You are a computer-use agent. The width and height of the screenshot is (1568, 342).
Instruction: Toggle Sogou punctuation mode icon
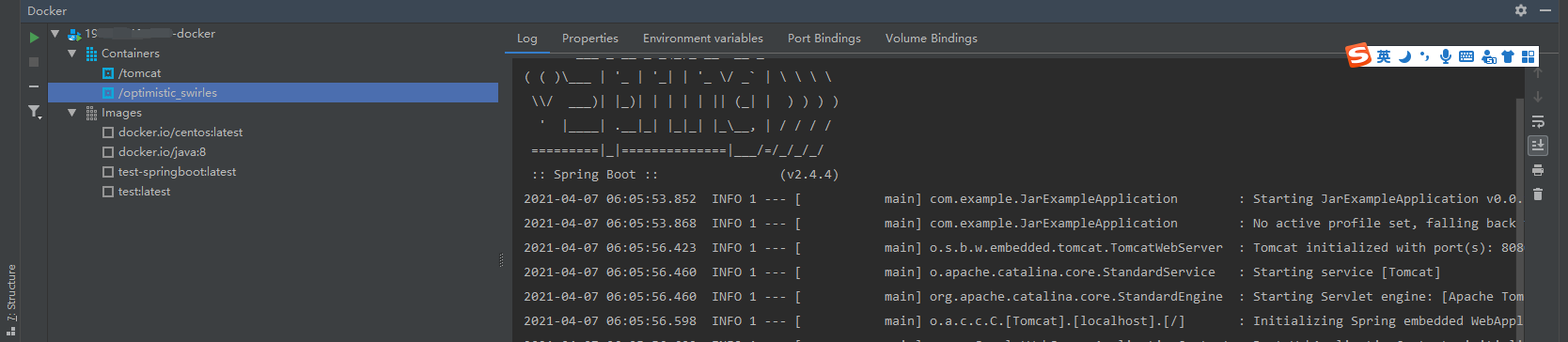click(x=1425, y=56)
